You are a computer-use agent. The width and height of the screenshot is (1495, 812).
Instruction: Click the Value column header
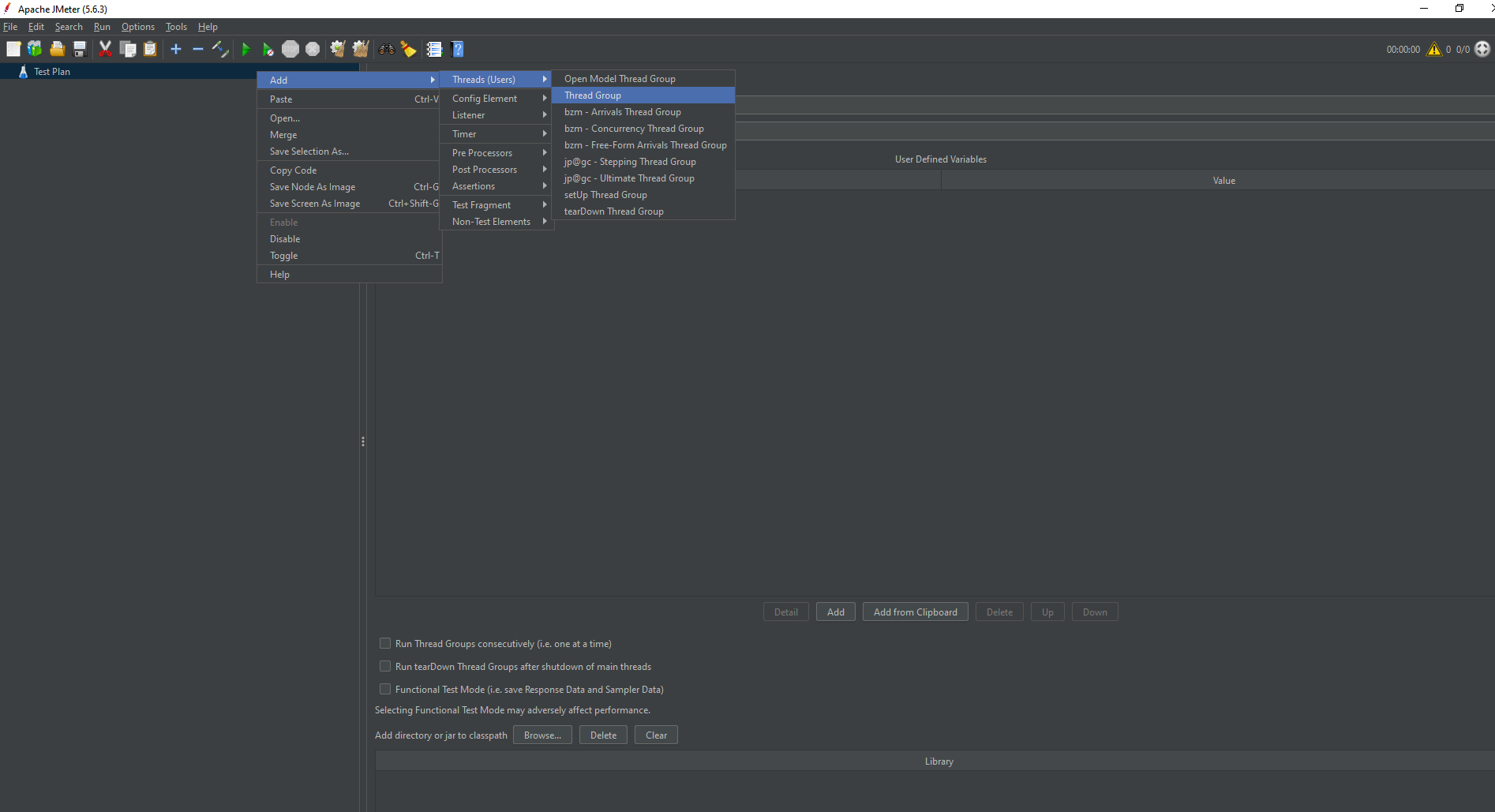[1223, 181]
